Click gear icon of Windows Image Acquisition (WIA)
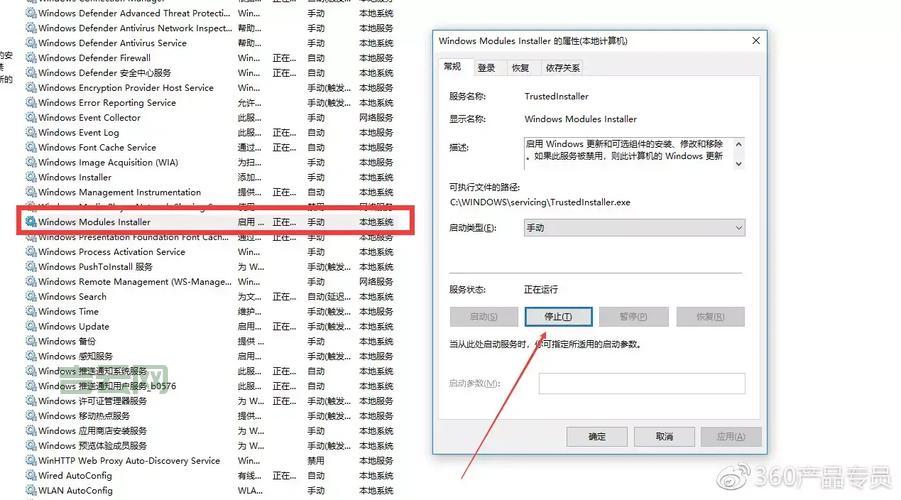The height and width of the screenshot is (500, 901). click(x=31, y=163)
